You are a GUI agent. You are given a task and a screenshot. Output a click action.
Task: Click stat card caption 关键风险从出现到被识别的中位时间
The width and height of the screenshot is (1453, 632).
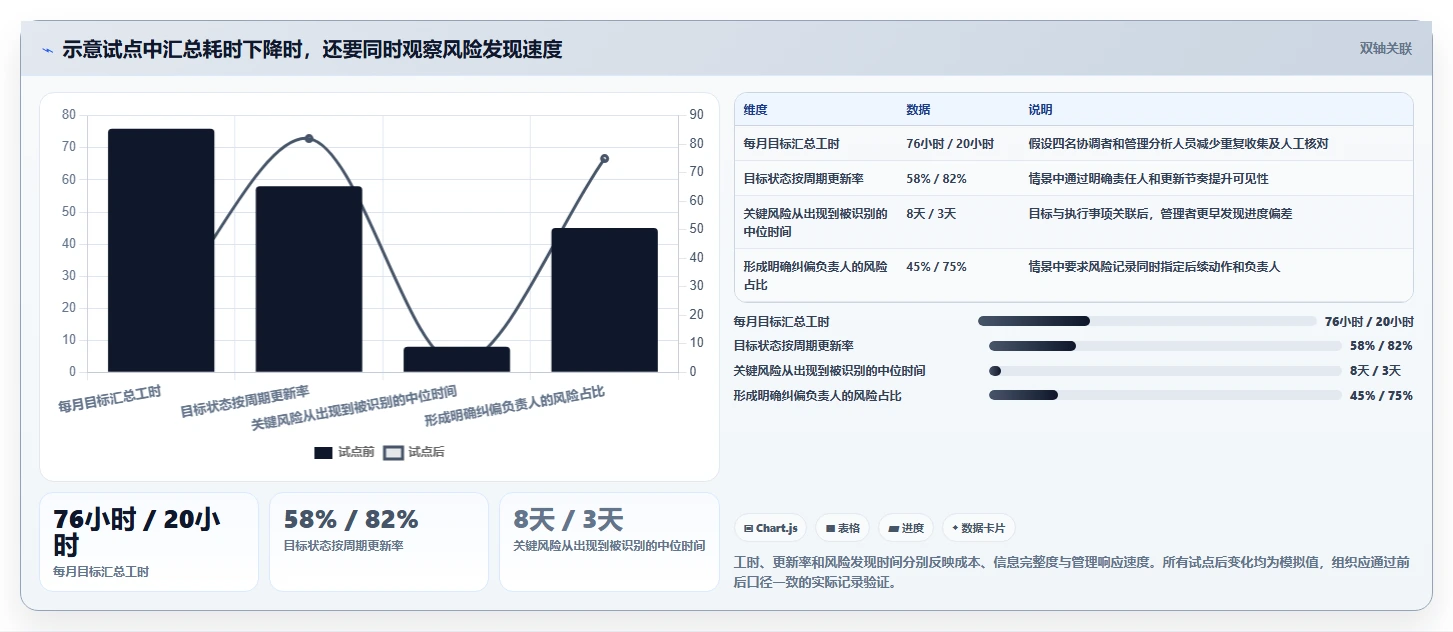pos(609,546)
